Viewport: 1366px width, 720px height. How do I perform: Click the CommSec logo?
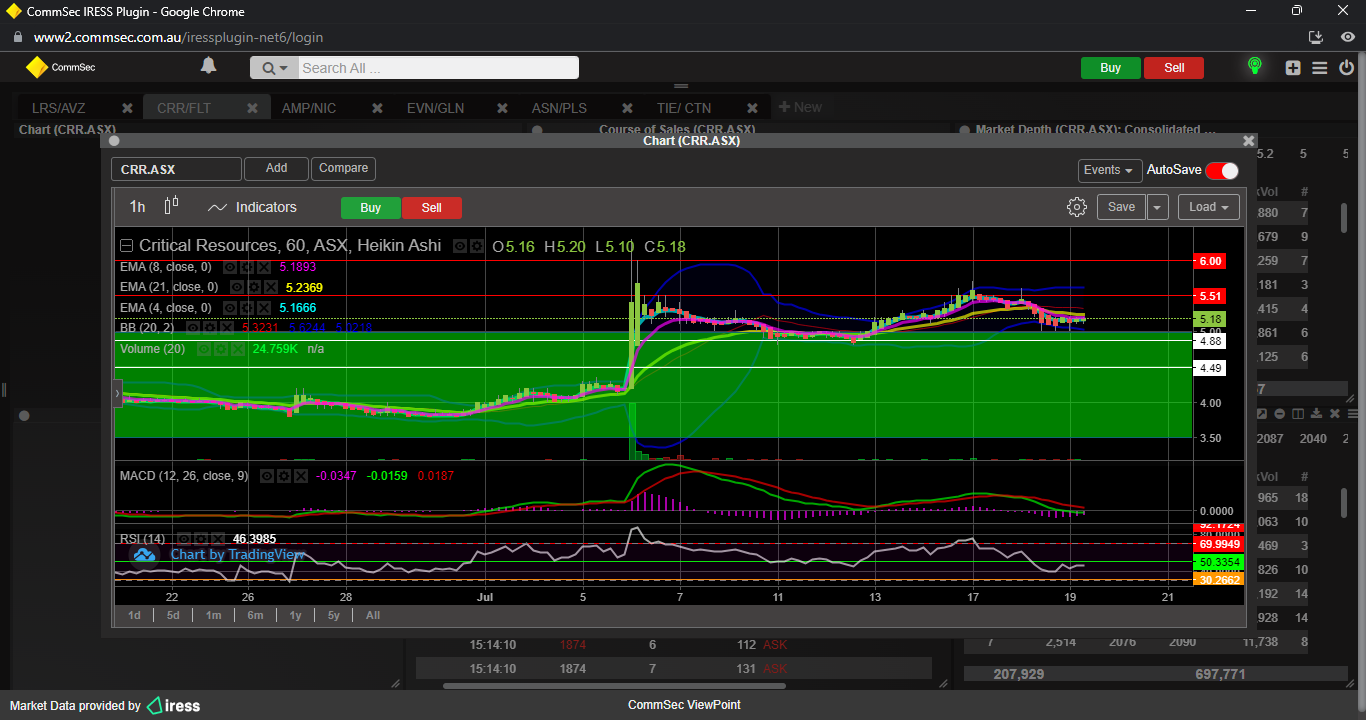60,67
